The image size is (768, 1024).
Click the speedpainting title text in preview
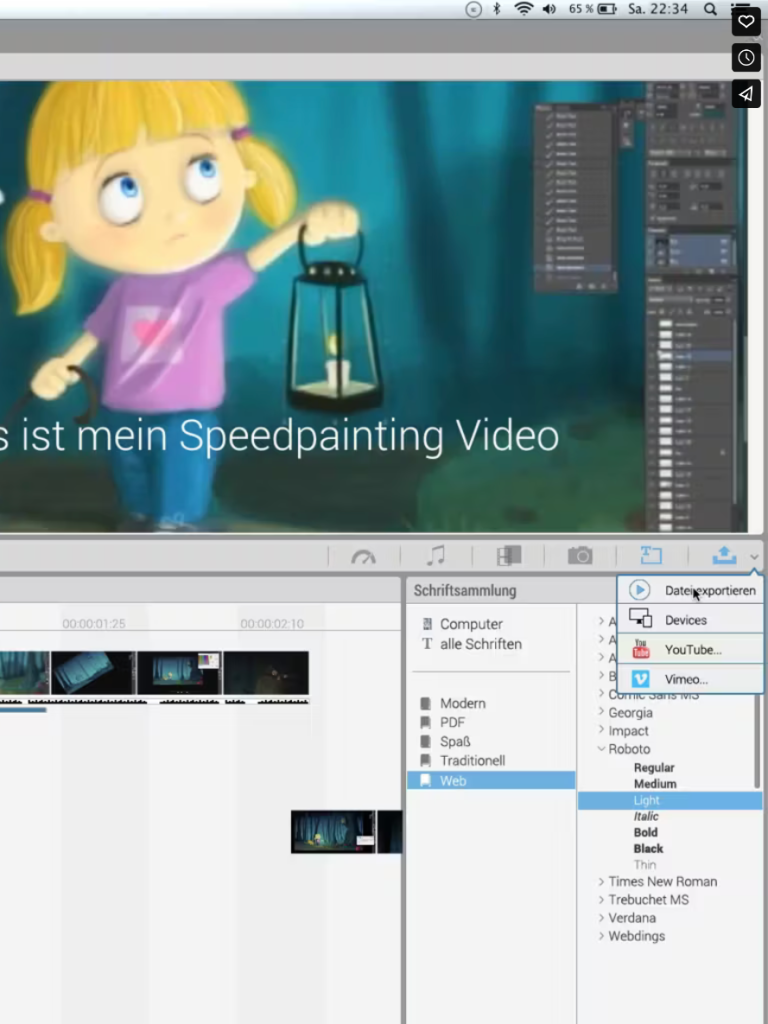coord(280,436)
